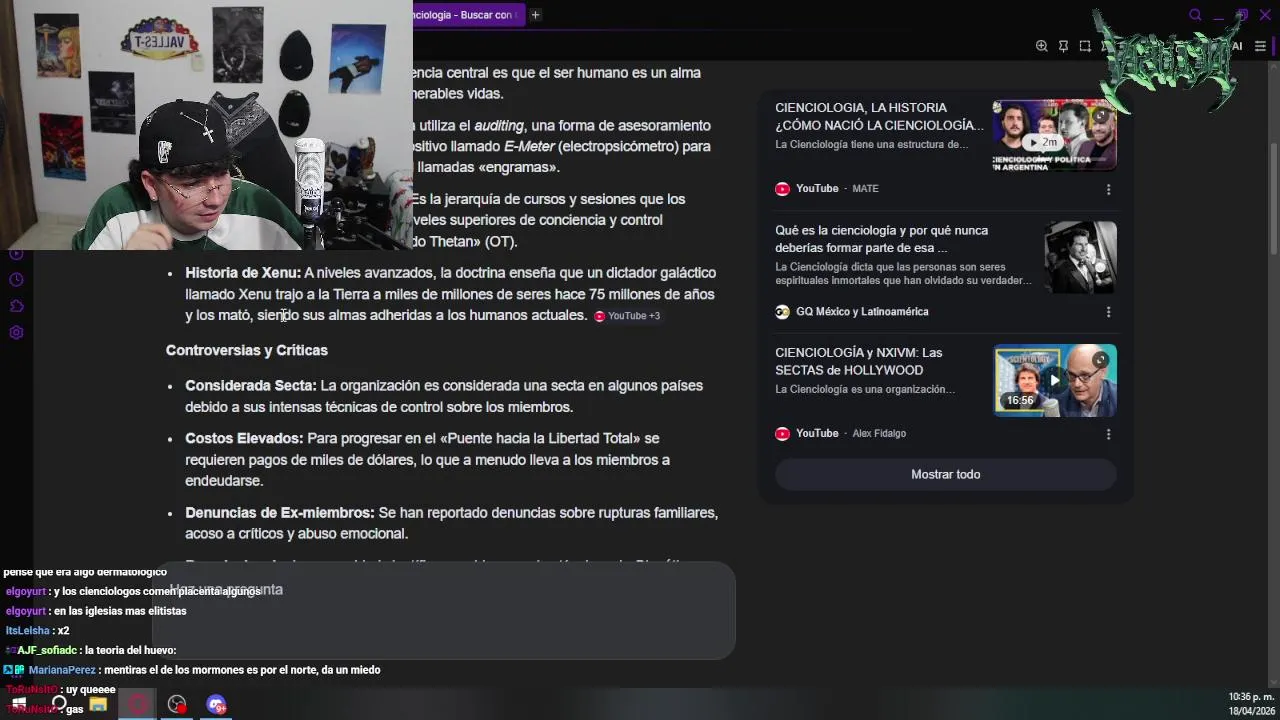
Task: Click the 'Denuncias de Ex-miembros:' bold text
Action: (x=280, y=513)
